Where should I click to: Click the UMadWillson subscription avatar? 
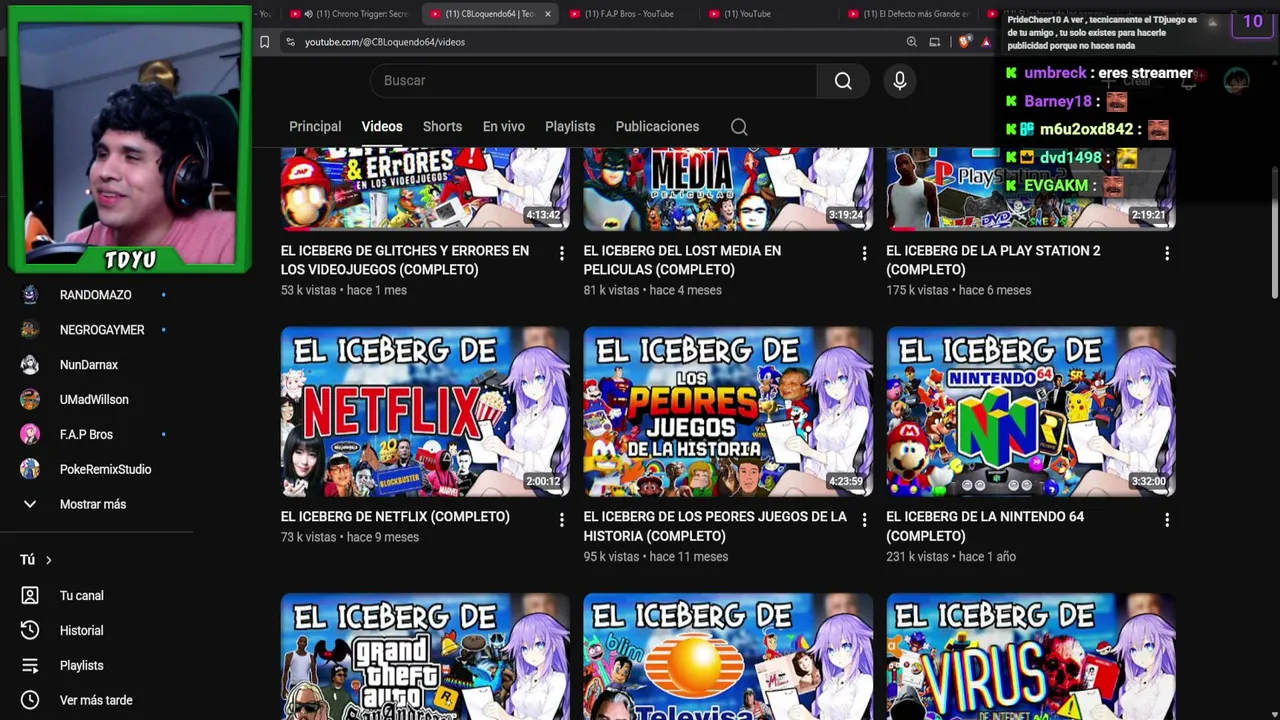[x=30, y=400]
